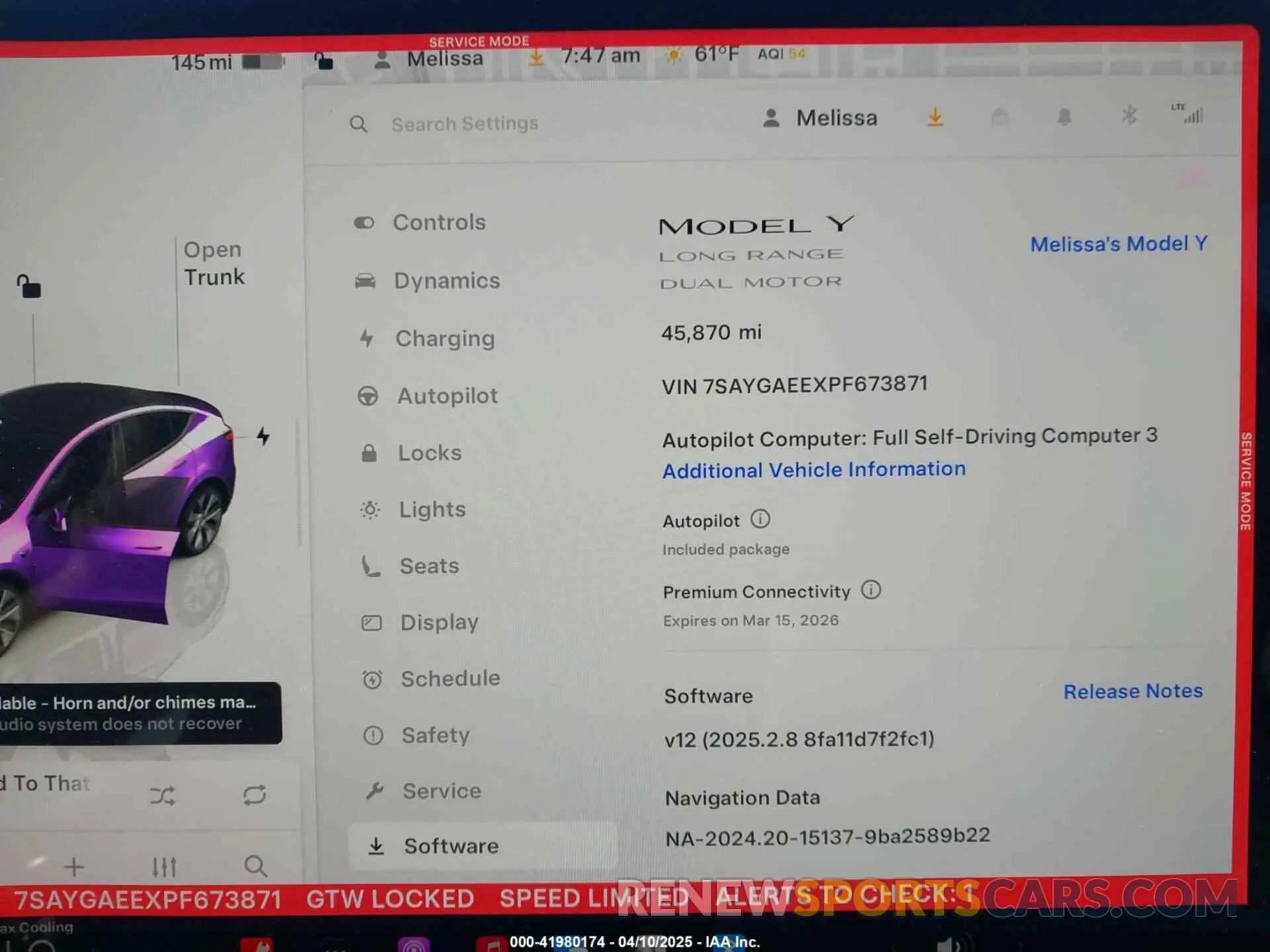Tap the charge port lightning bolt icon
The image size is (1270, 952).
263,436
